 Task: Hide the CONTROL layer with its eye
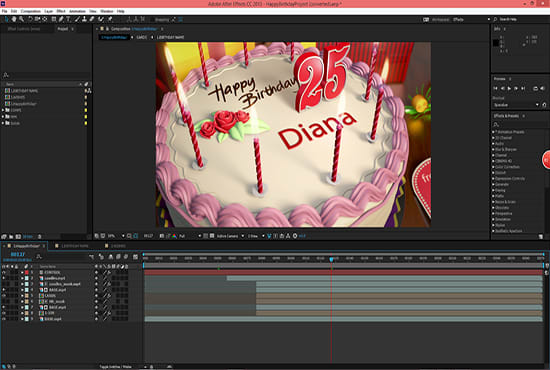[4, 272]
